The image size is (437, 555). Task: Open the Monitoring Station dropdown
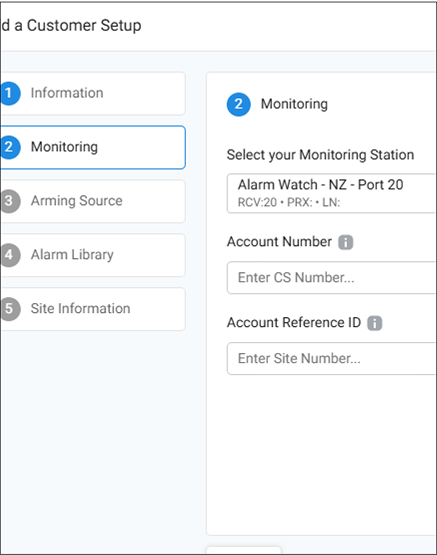click(x=331, y=193)
